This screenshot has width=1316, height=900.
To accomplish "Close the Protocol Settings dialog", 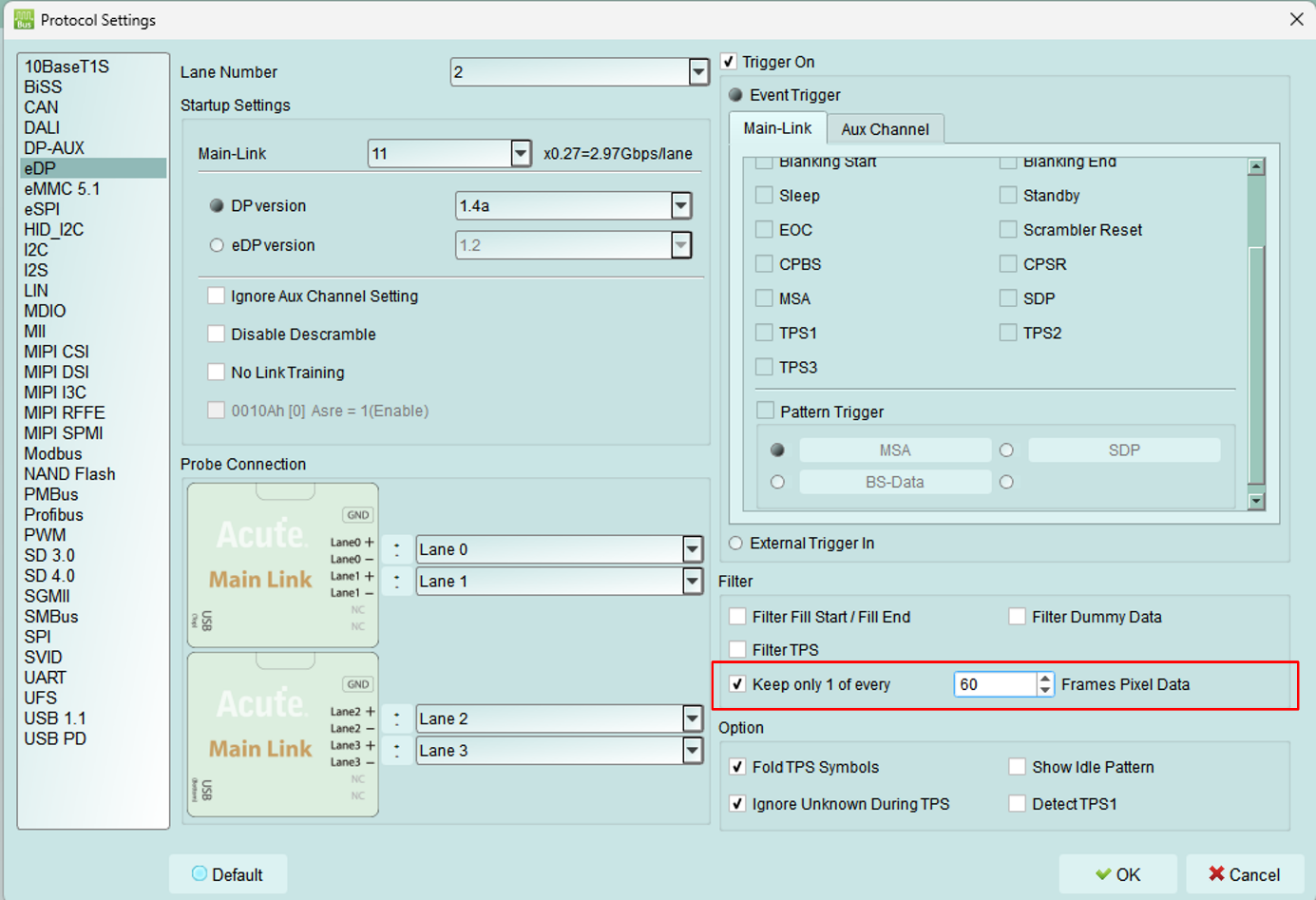I will click(1296, 19).
